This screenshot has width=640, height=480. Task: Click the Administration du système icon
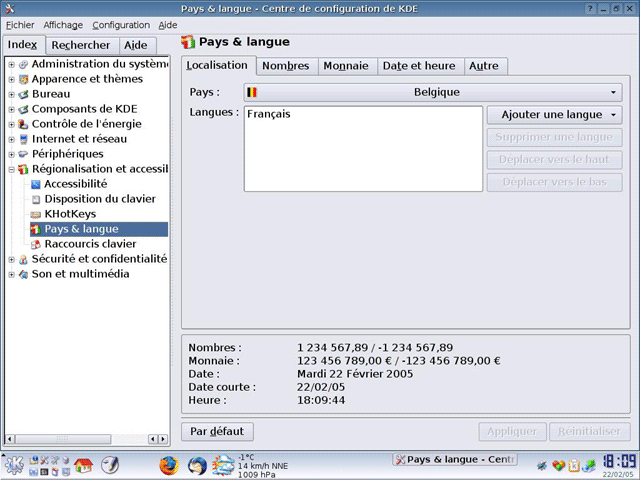click(24, 64)
